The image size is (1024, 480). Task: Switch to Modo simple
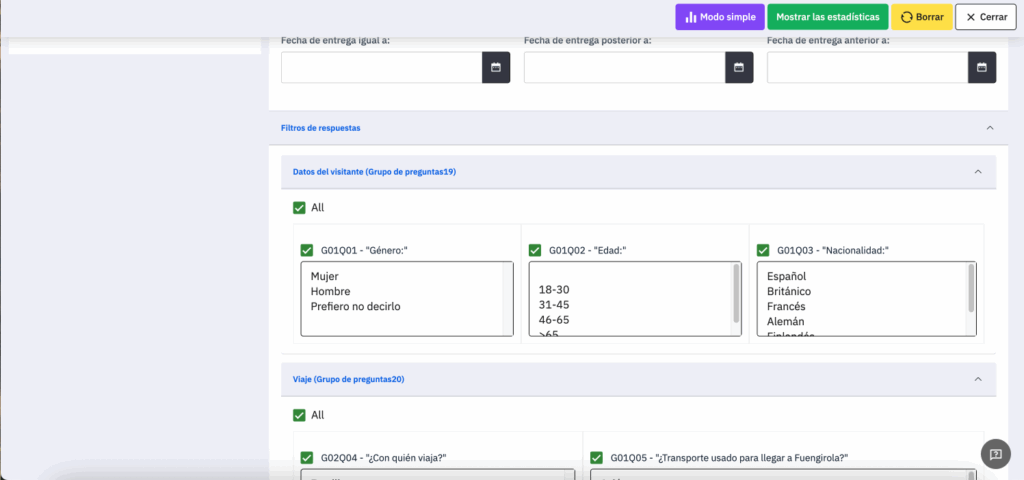pyautogui.click(x=719, y=17)
